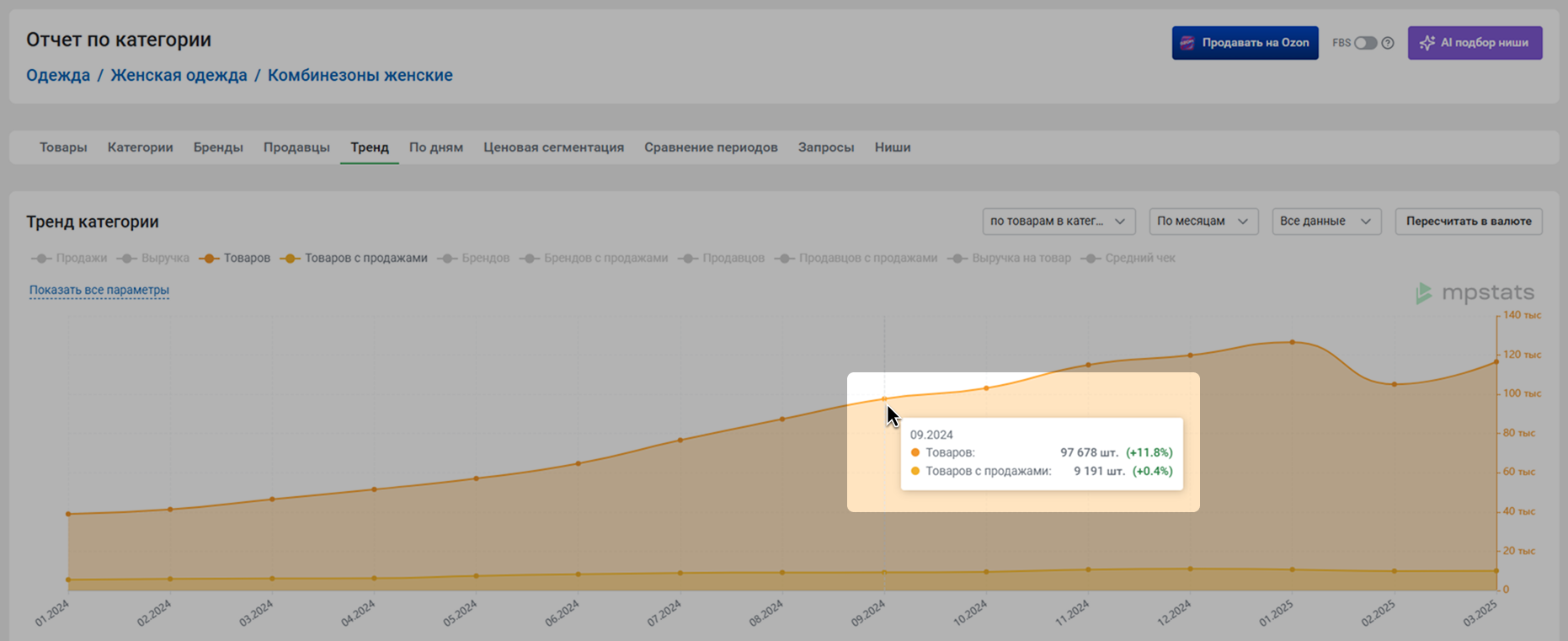The image size is (1568, 641).
Task: Click the Продавать на Ozon button
Action: click(x=1245, y=43)
